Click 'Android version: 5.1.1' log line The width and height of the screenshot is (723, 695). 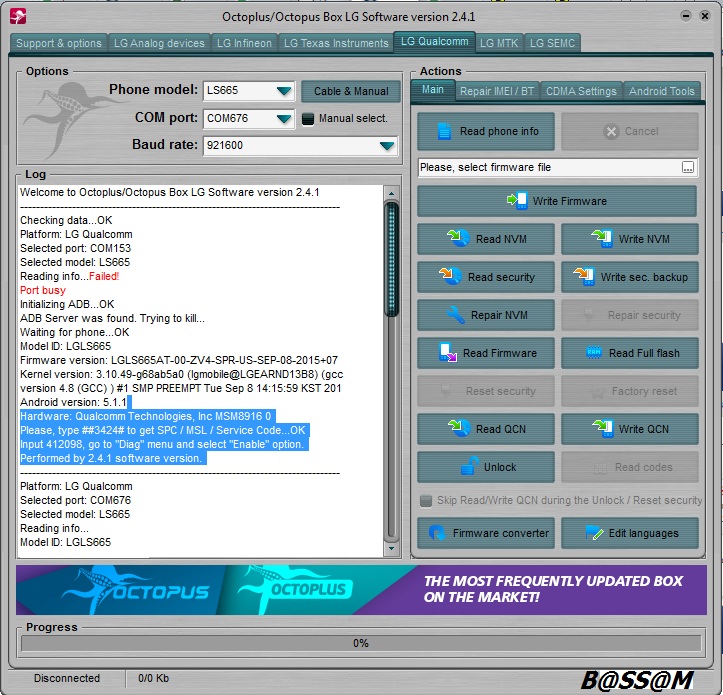tap(73, 402)
